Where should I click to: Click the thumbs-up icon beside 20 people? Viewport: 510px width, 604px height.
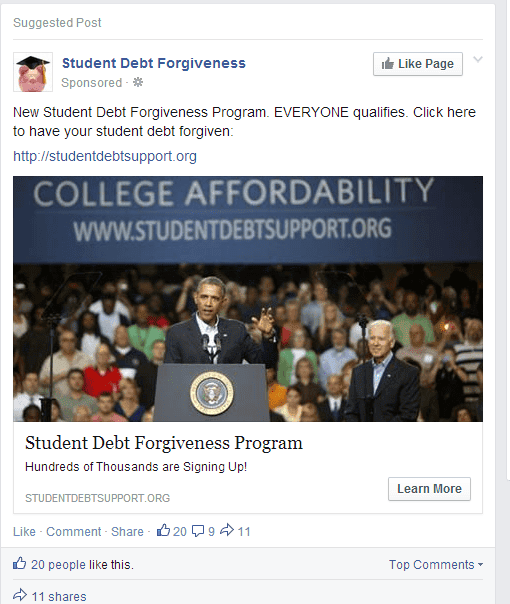pyautogui.click(x=20, y=563)
